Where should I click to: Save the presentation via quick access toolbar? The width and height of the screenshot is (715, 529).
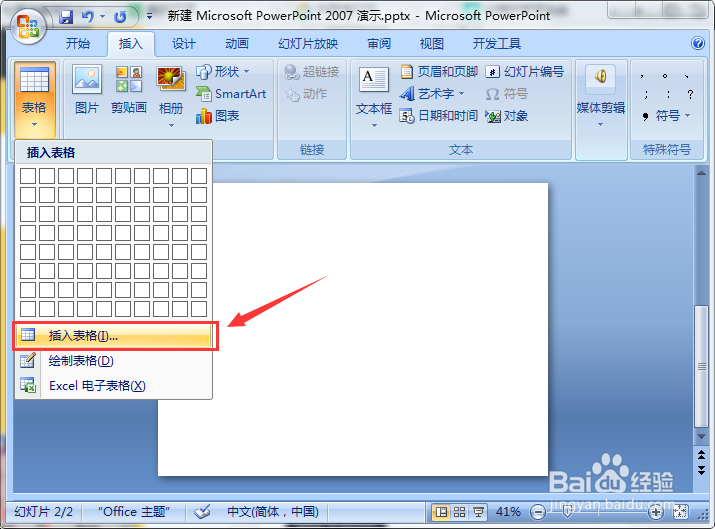point(67,17)
